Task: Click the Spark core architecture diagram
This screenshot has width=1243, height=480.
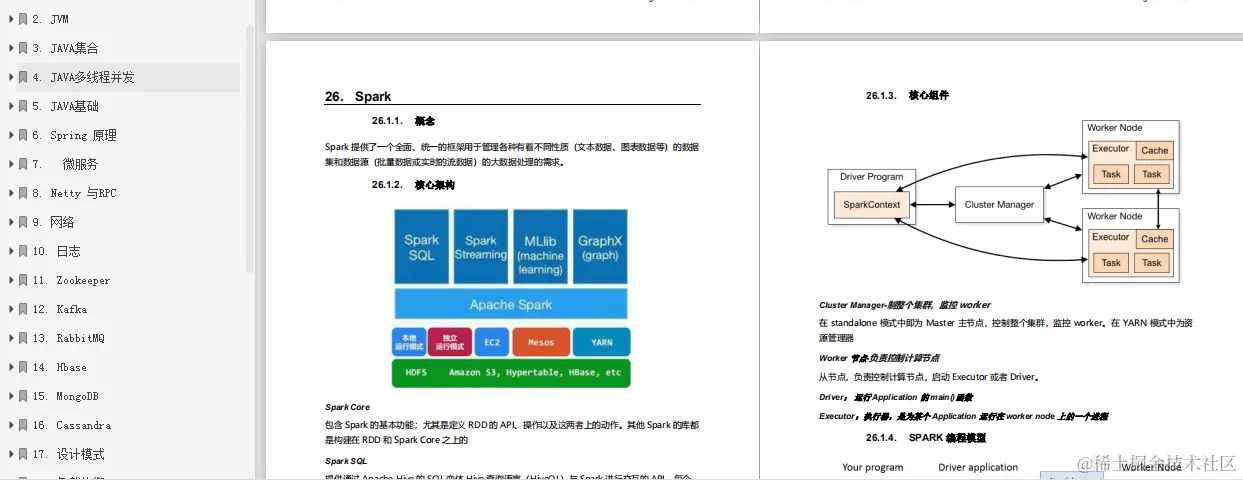Action: [x=511, y=298]
